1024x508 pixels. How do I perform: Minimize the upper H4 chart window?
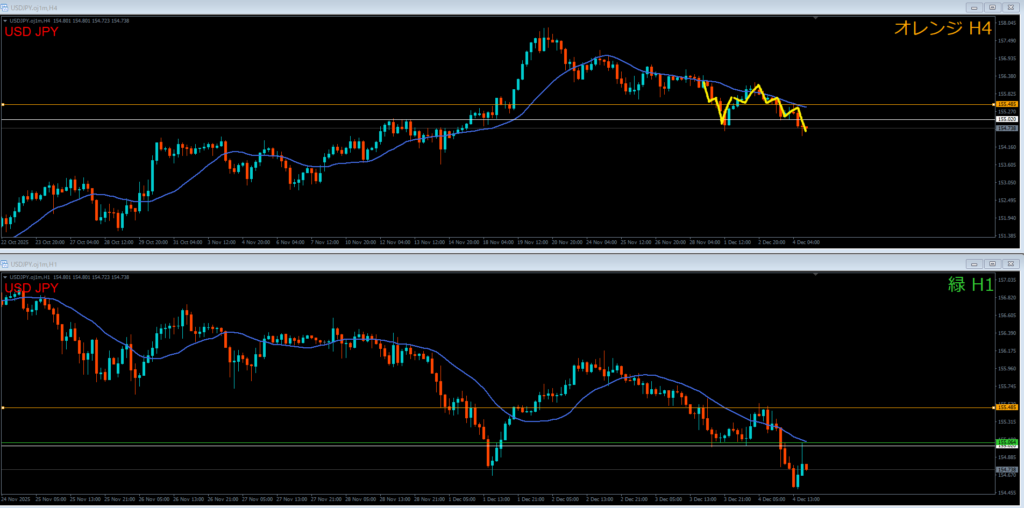pos(973,7)
